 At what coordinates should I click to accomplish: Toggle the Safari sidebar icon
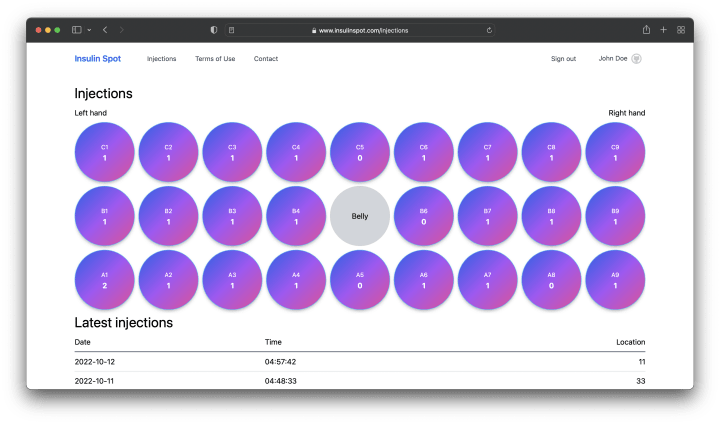pos(77,30)
